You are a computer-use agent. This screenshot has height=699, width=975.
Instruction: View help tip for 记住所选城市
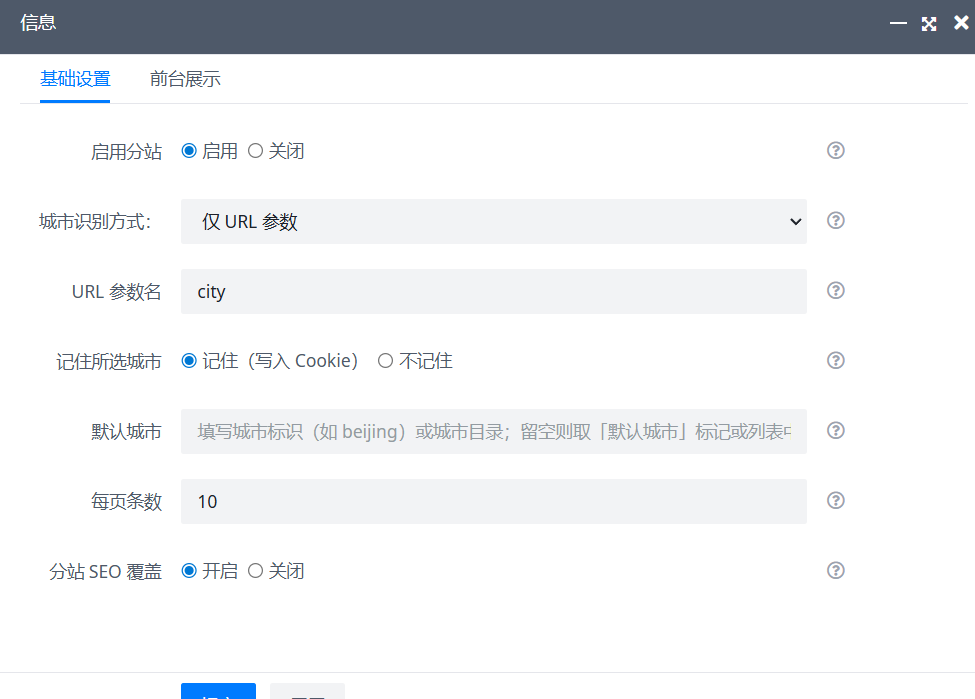[x=836, y=361]
